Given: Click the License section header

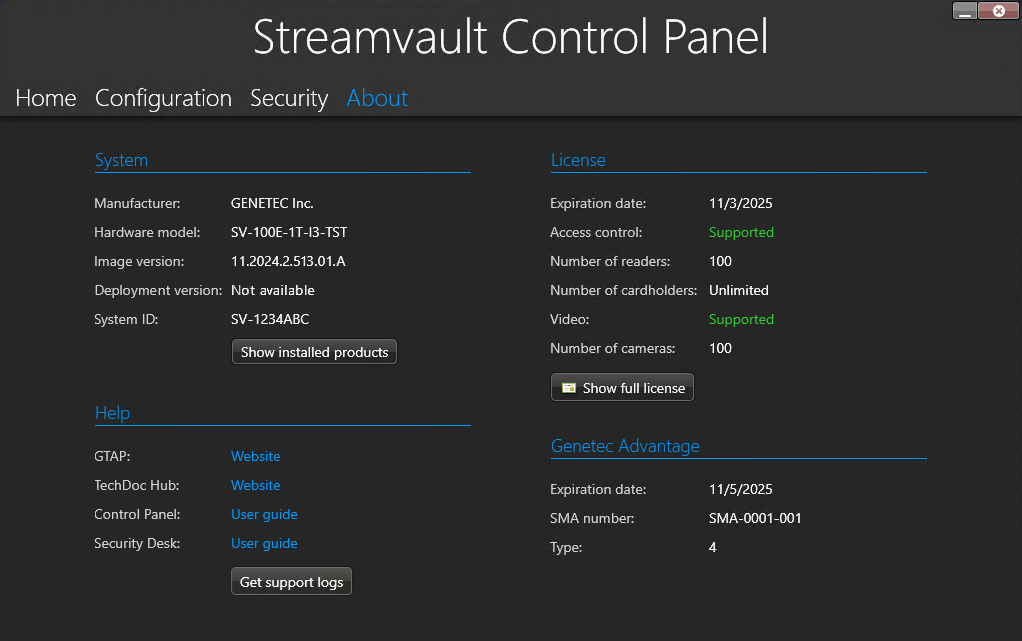Looking at the screenshot, I should [x=578, y=160].
